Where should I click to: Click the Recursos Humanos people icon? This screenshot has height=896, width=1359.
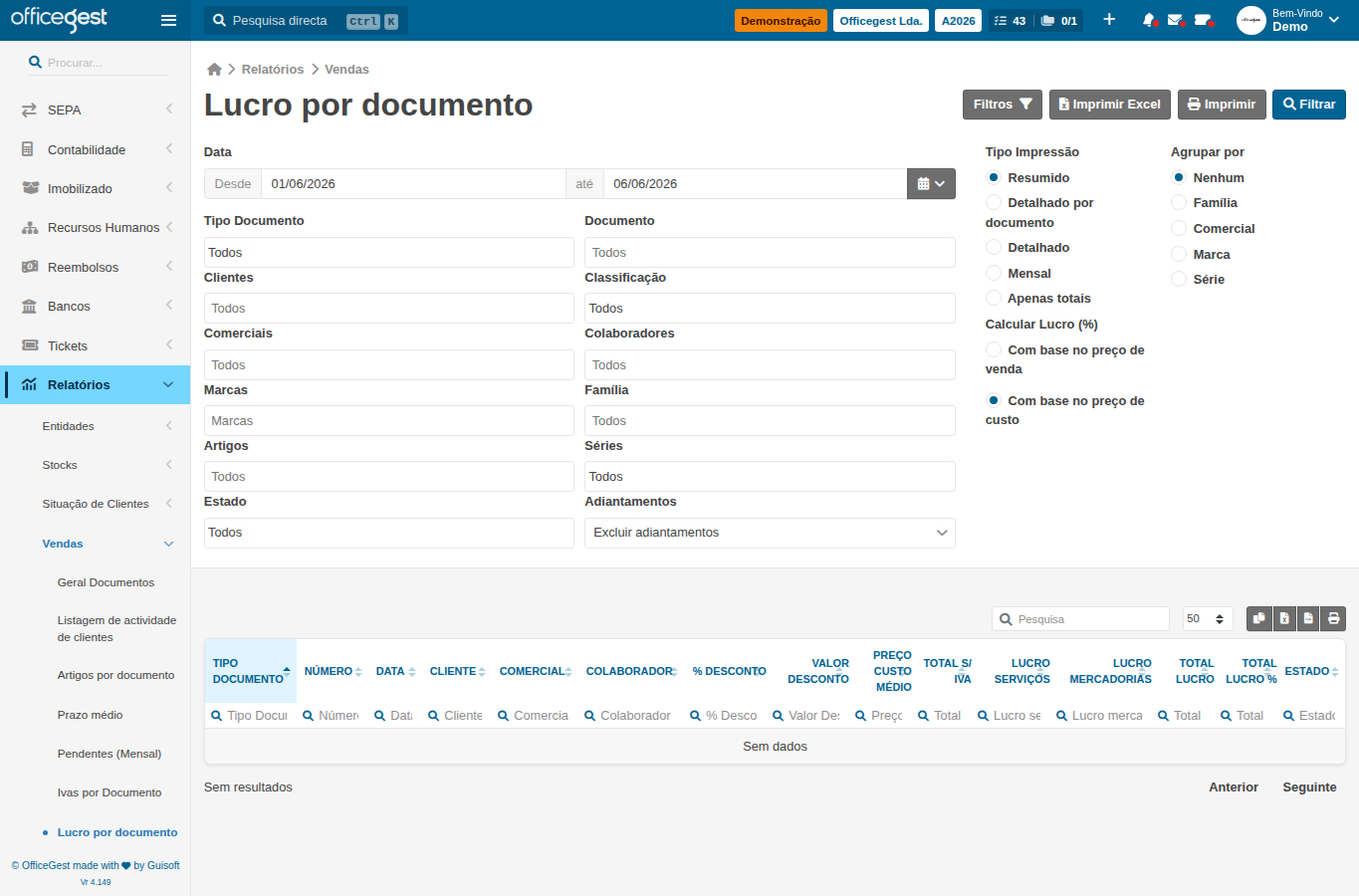30,228
